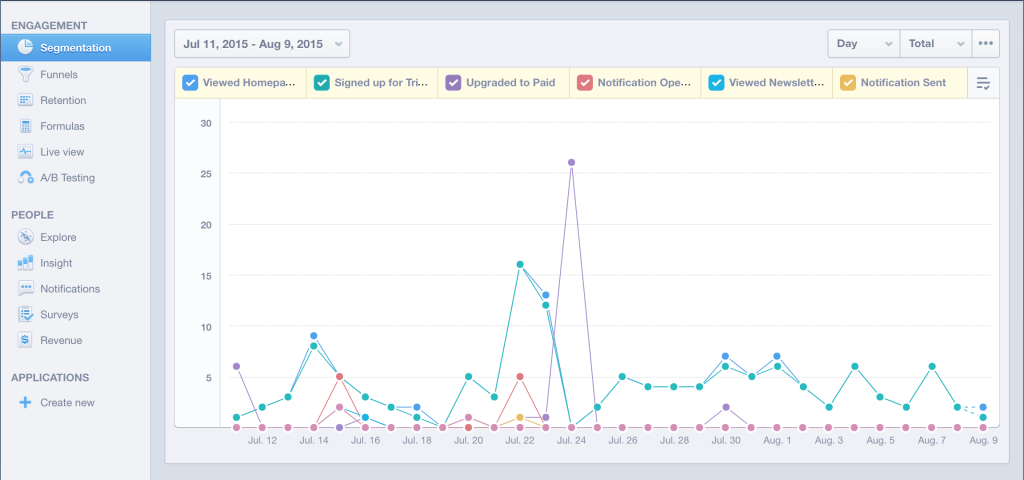
Task: Click the Create new plus icon
Action: click(25, 402)
